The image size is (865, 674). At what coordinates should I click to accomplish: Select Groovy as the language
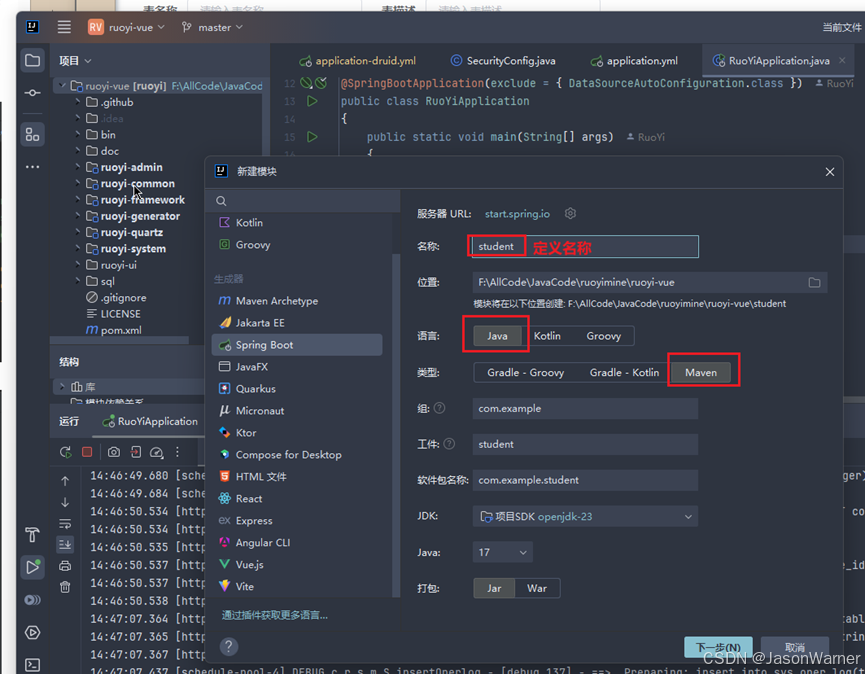[603, 336]
